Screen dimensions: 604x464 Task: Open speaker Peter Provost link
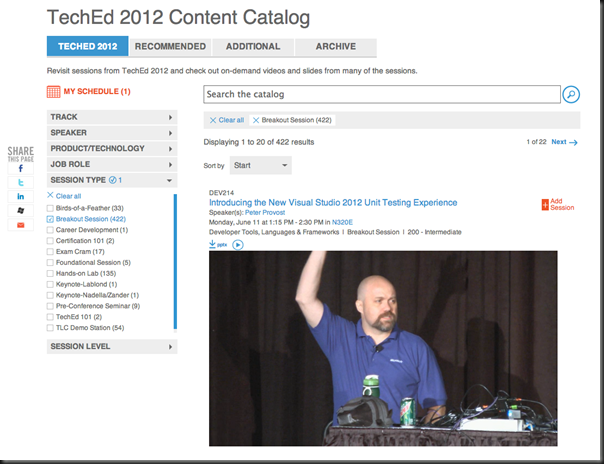tap(265, 213)
